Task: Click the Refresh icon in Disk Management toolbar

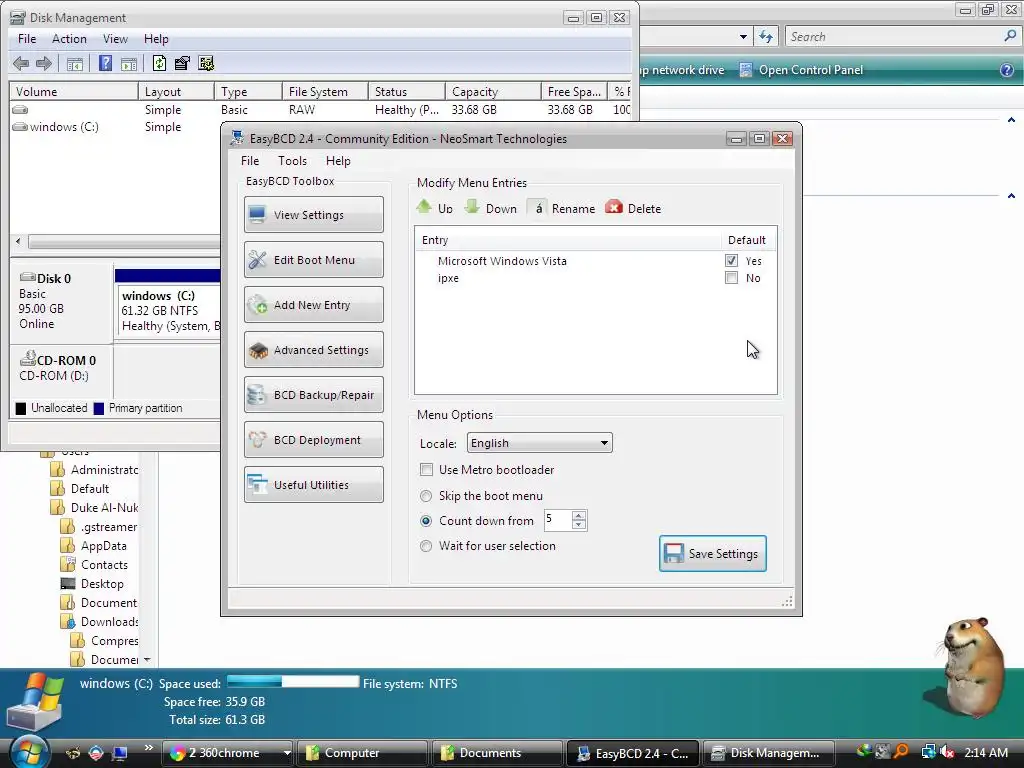Action: pos(159,63)
